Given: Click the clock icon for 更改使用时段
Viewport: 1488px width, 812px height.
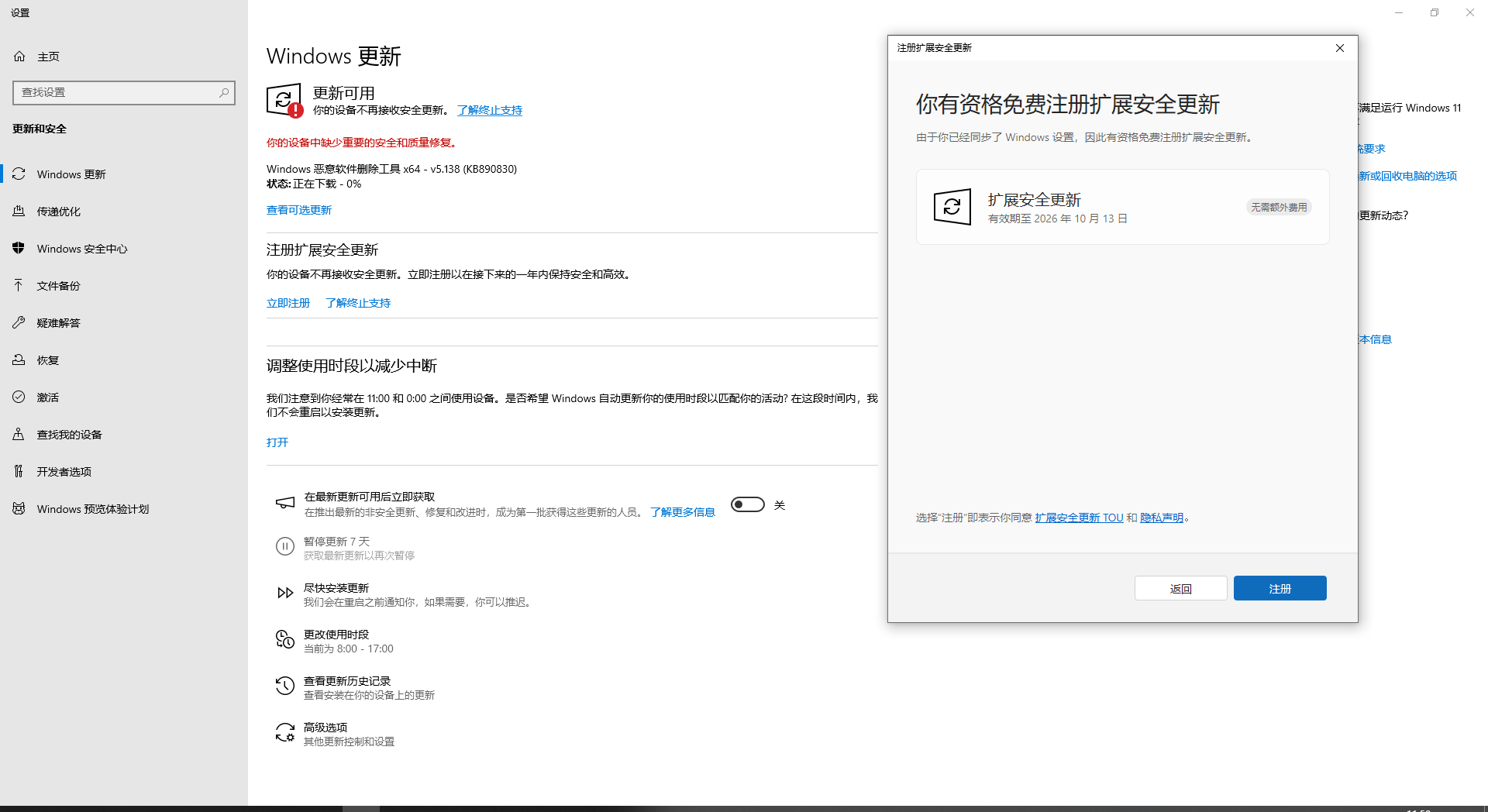Looking at the screenshot, I should point(285,639).
